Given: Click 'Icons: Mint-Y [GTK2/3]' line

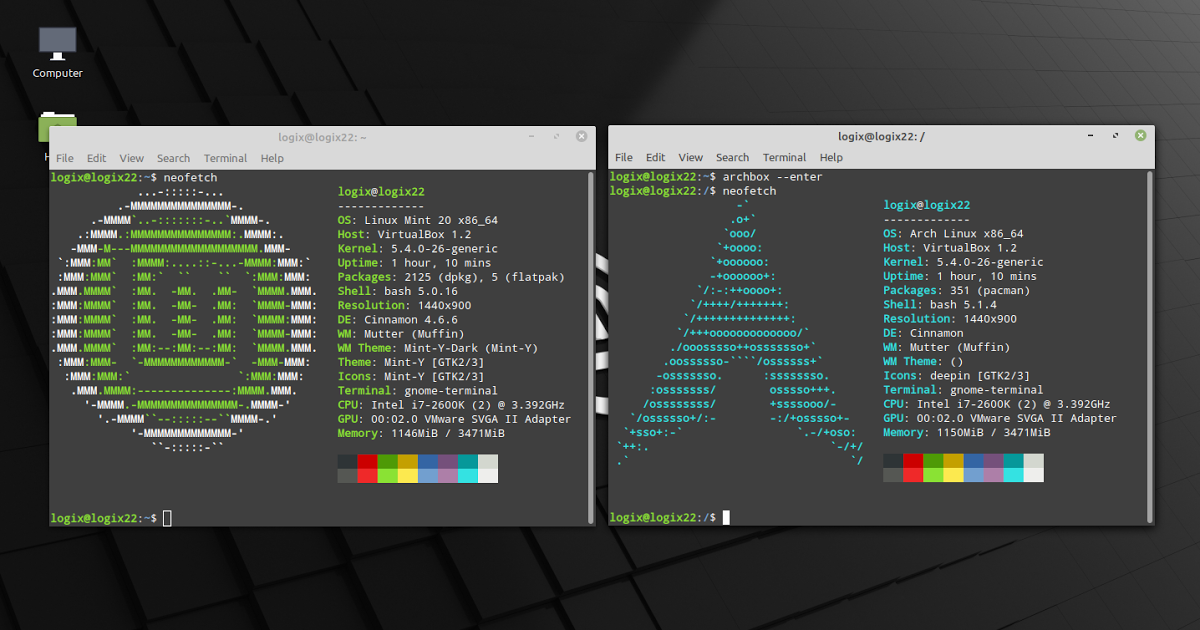Looking at the screenshot, I should point(411,376).
